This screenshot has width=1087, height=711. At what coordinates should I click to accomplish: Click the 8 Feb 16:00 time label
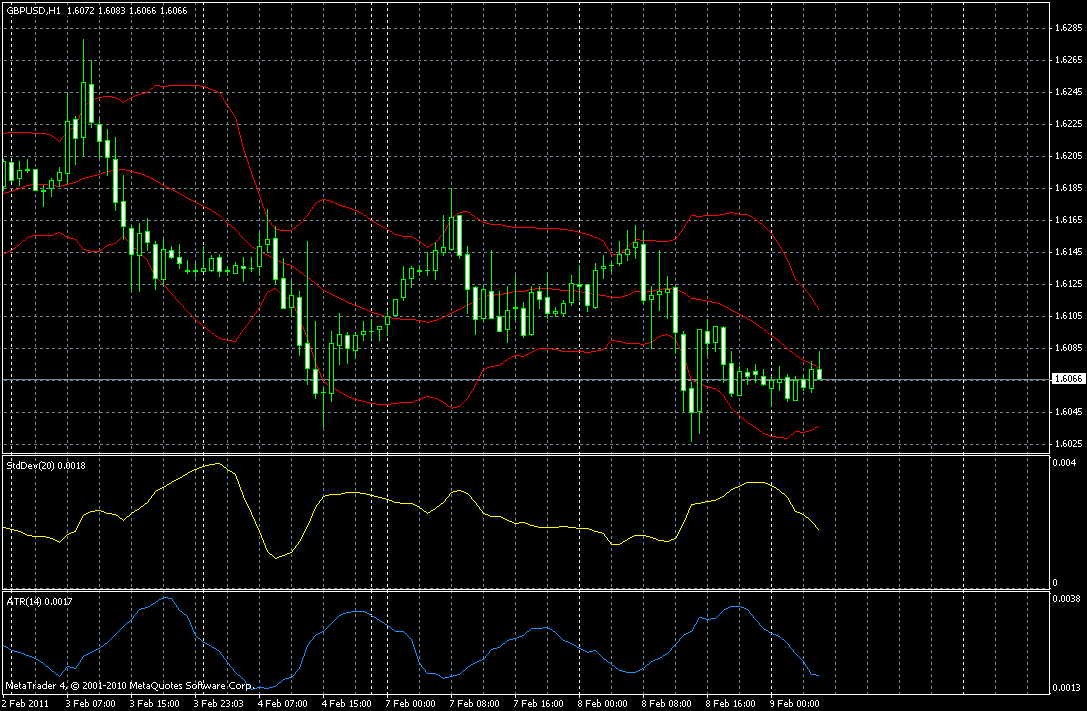coord(730,703)
